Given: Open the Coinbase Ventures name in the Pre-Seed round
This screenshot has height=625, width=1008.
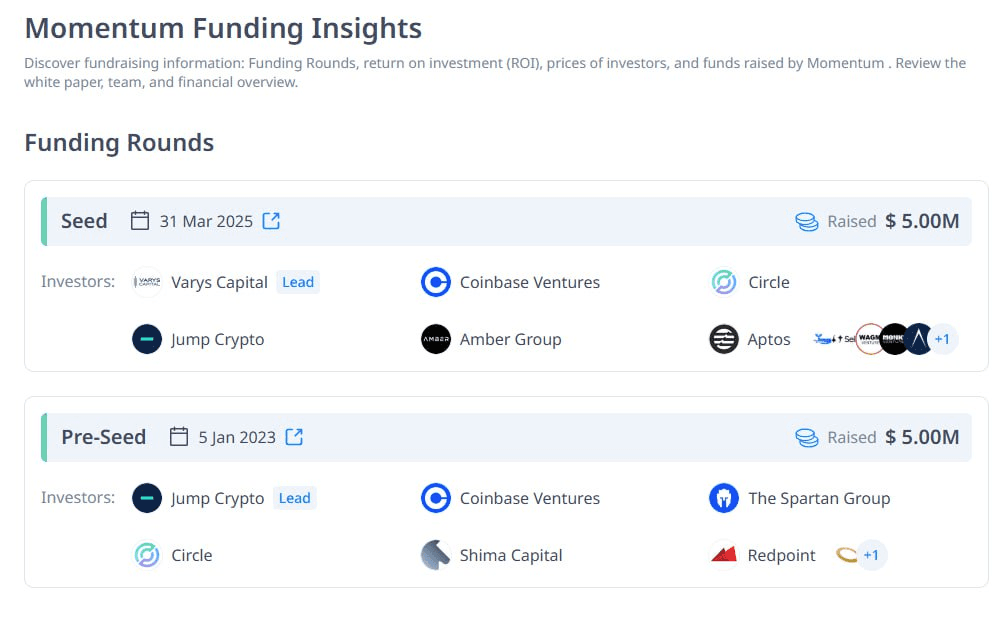Looking at the screenshot, I should pos(530,498).
